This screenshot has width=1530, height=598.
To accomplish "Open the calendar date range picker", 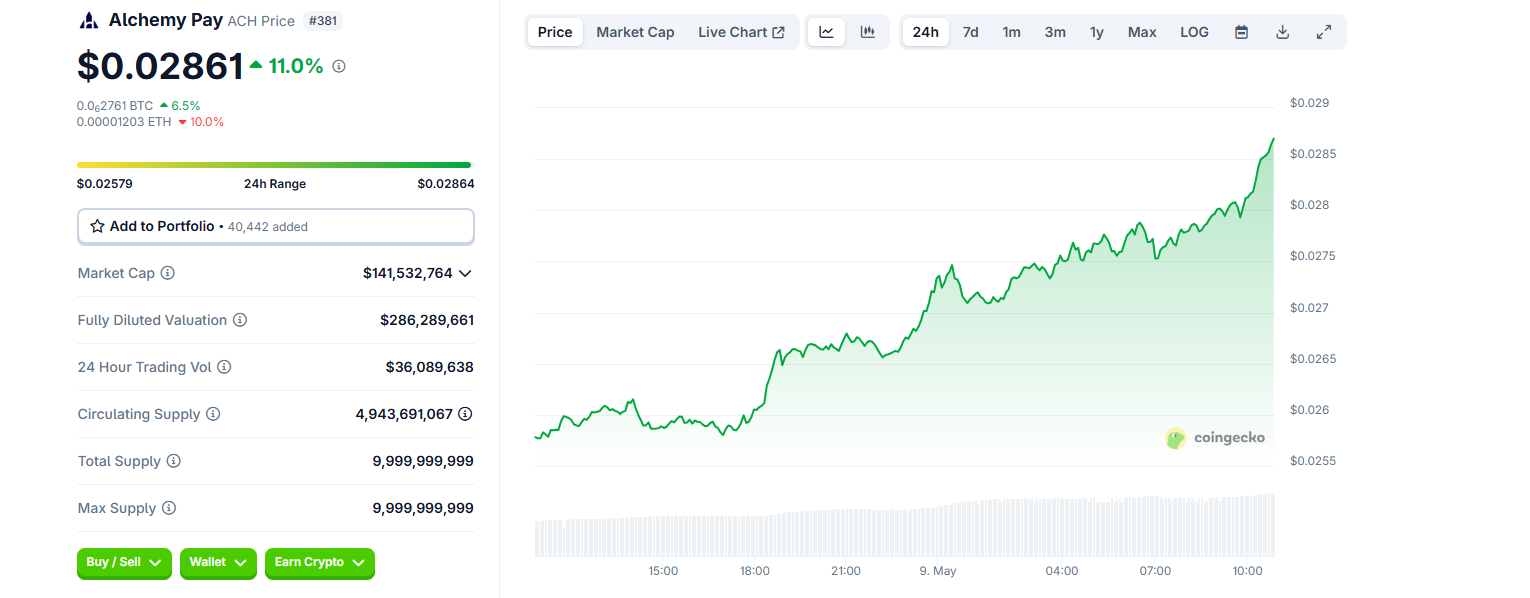I will (x=1241, y=32).
